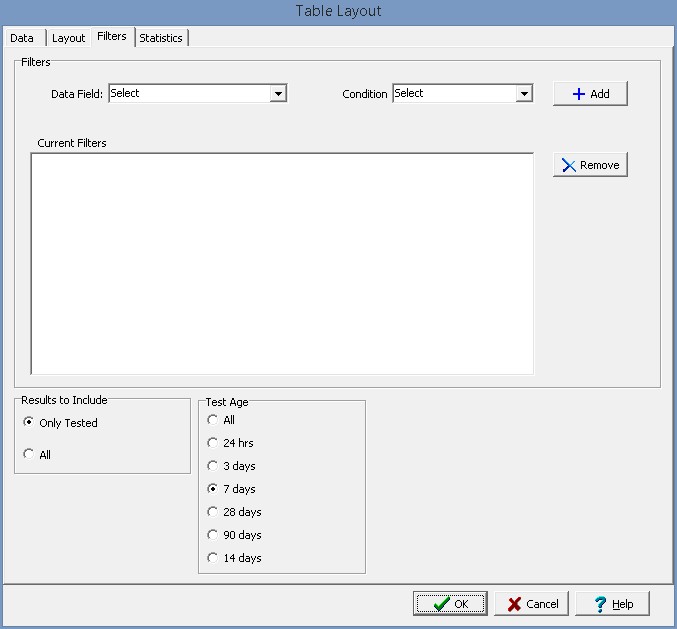Select the Only Tested radio option
This screenshot has height=629, width=677.
click(x=28, y=423)
